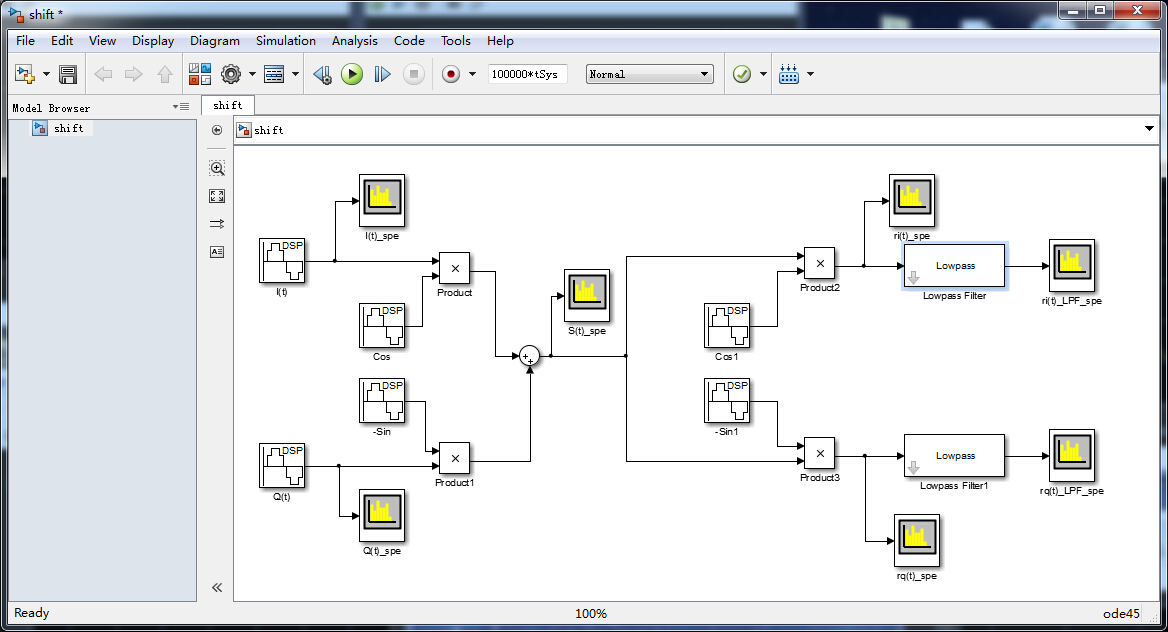
Task: Click the Annotation text tool in palette
Action: tap(217, 252)
